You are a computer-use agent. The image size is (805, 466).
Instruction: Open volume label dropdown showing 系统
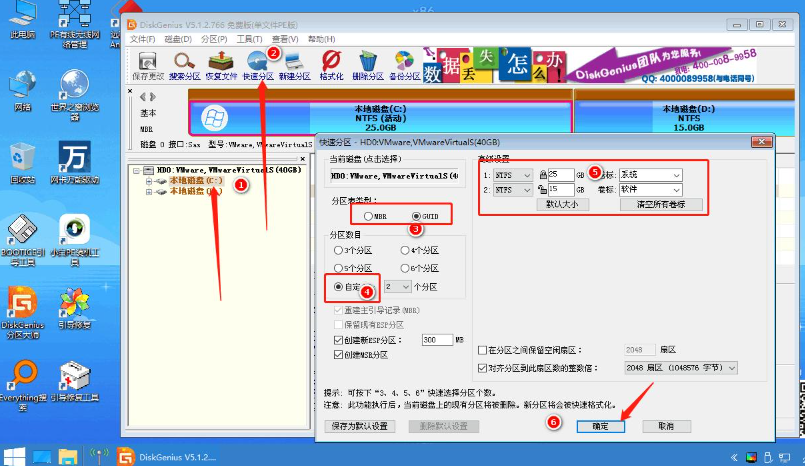(650, 175)
